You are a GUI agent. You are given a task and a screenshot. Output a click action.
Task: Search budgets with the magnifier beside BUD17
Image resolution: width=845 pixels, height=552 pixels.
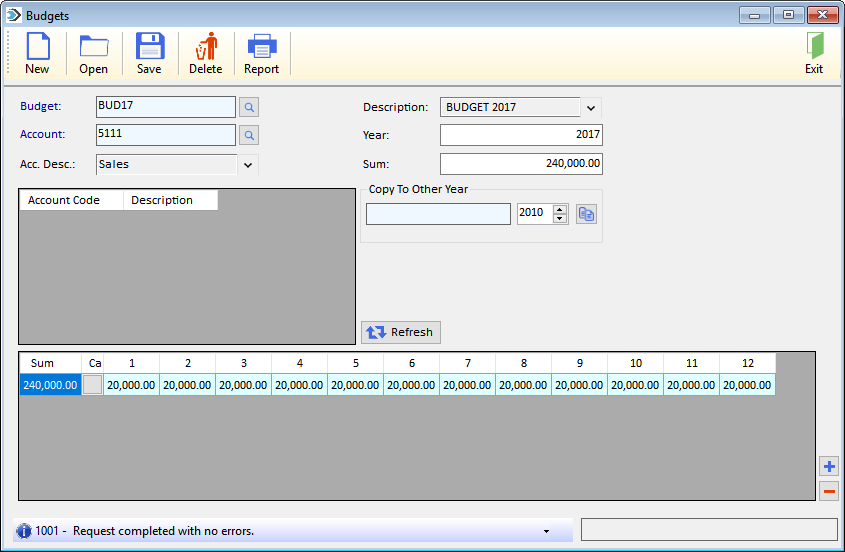click(x=249, y=107)
